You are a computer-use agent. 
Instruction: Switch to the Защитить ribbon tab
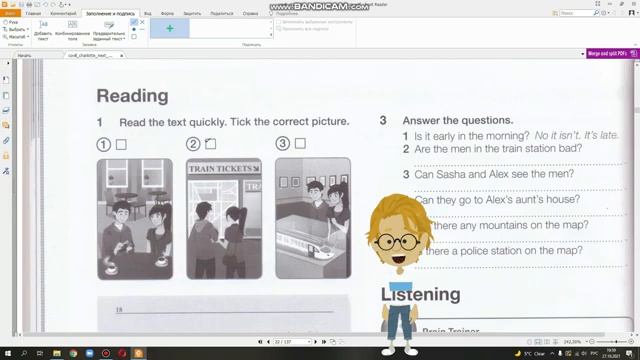[192, 13]
